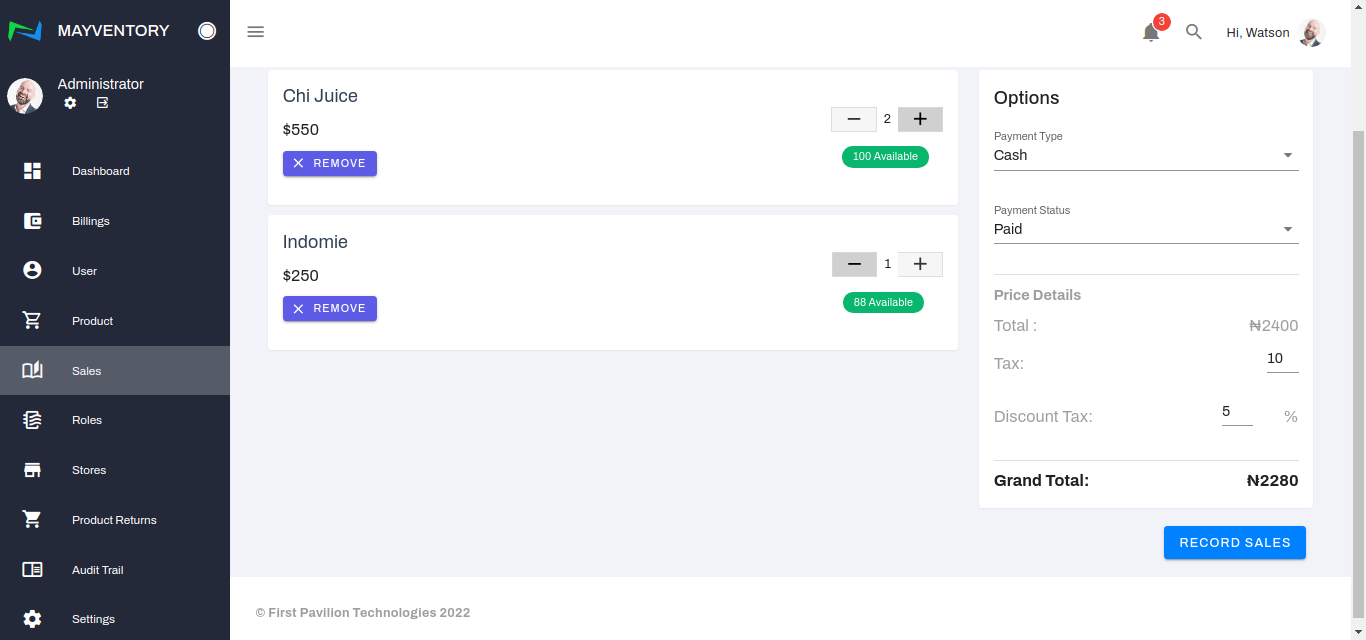Click the logout icon under Administrator

click(102, 103)
